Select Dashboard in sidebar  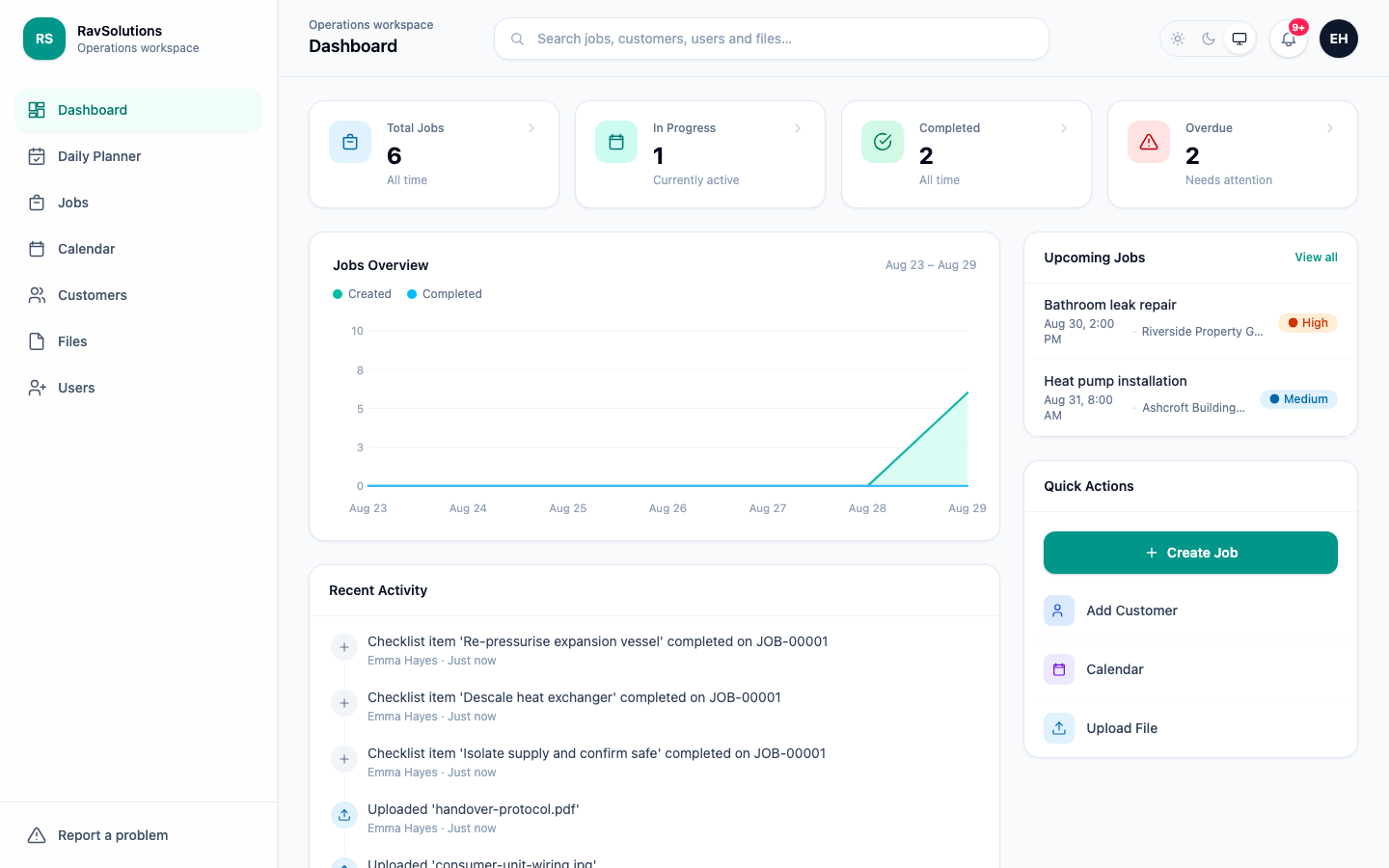pos(139,110)
